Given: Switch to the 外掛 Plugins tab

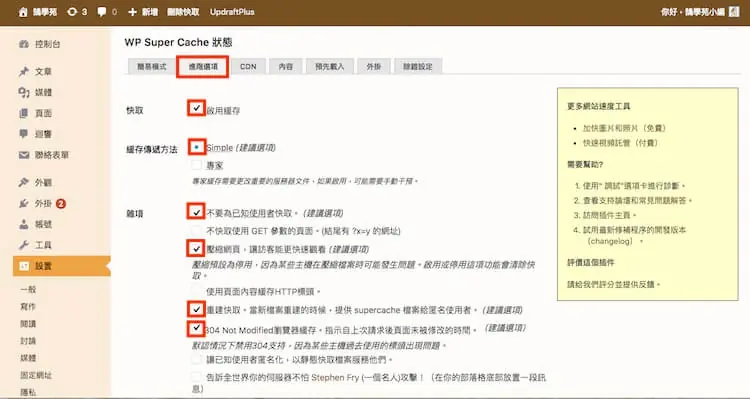Looking at the screenshot, I should coord(374,67).
